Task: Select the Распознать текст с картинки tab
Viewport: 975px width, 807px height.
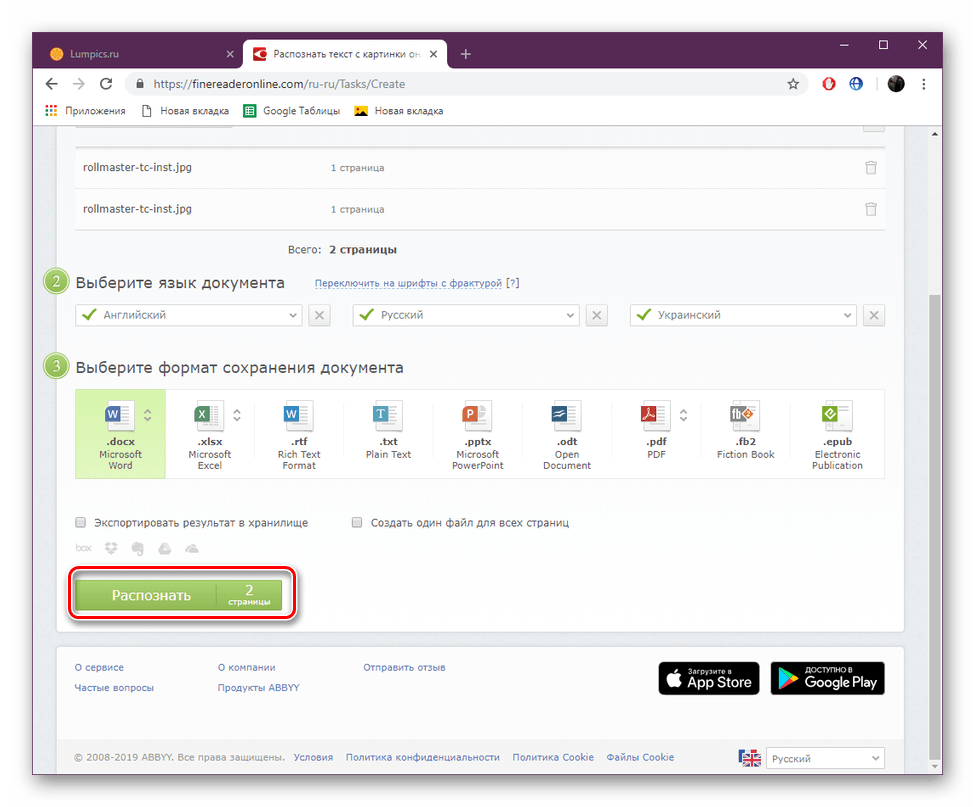Action: 344,54
